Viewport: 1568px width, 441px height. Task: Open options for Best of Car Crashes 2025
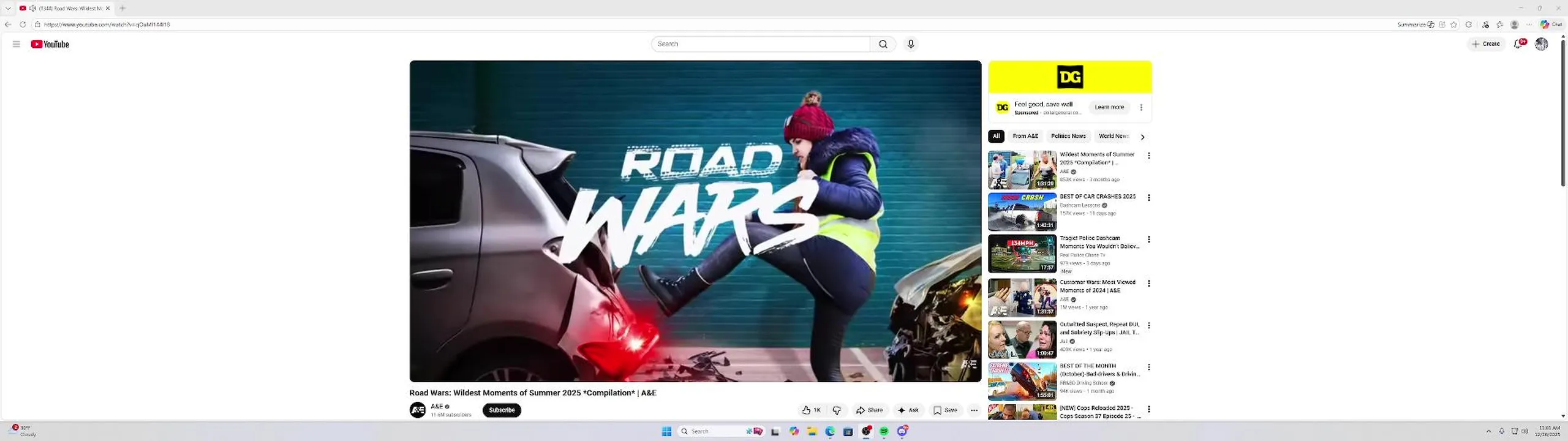1148,197
